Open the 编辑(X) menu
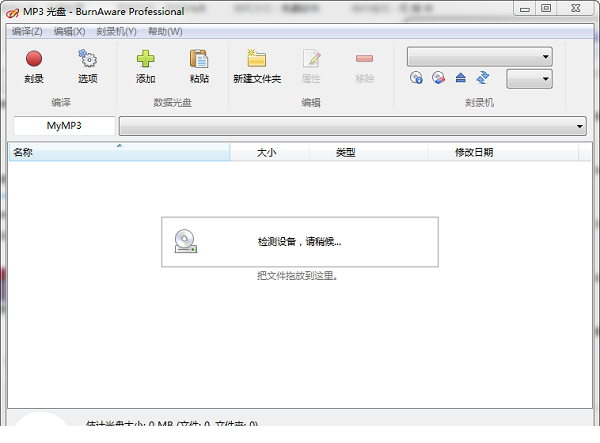The image size is (600, 443). tap(69, 31)
